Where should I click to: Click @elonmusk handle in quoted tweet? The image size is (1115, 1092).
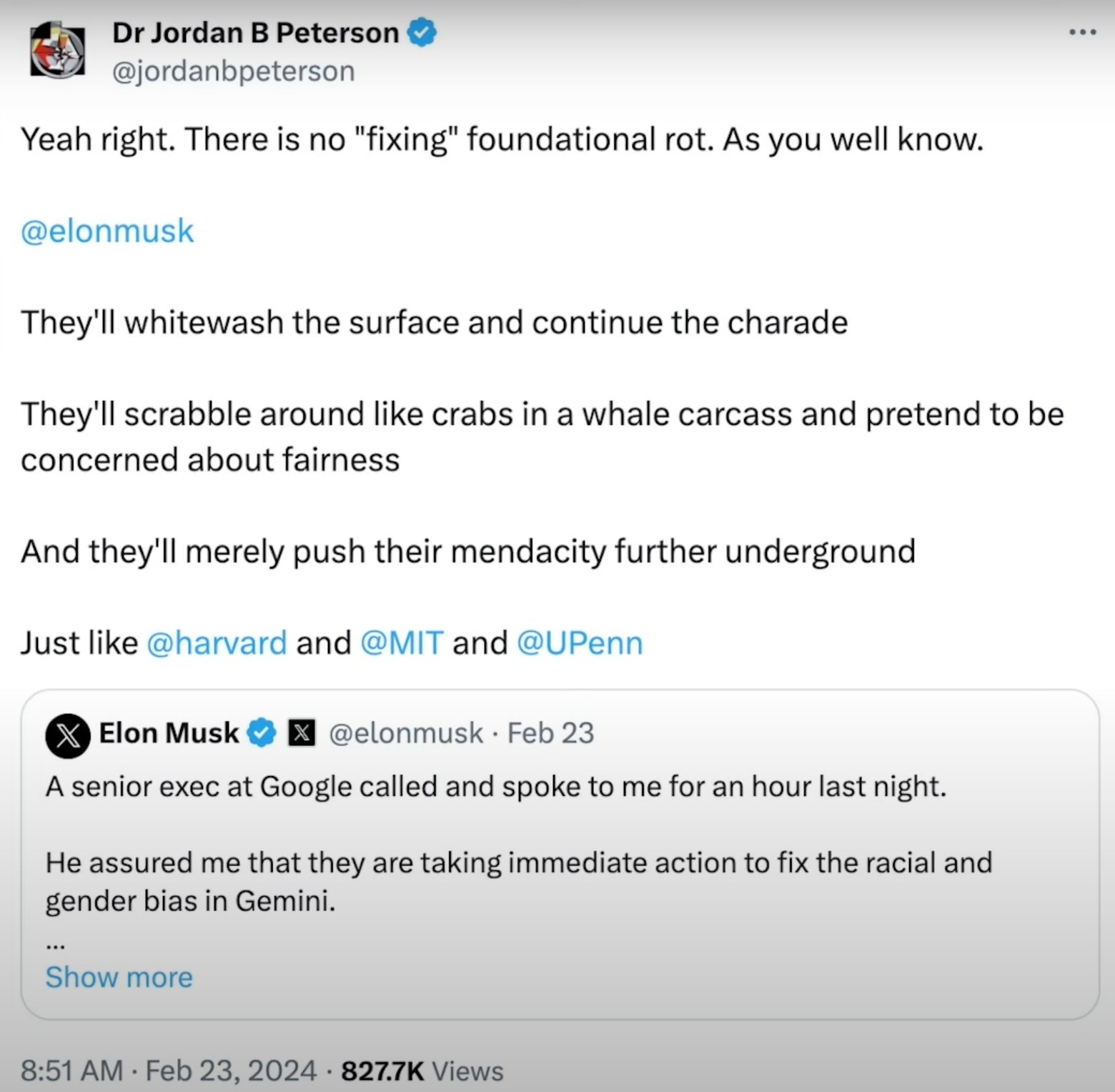point(406,733)
